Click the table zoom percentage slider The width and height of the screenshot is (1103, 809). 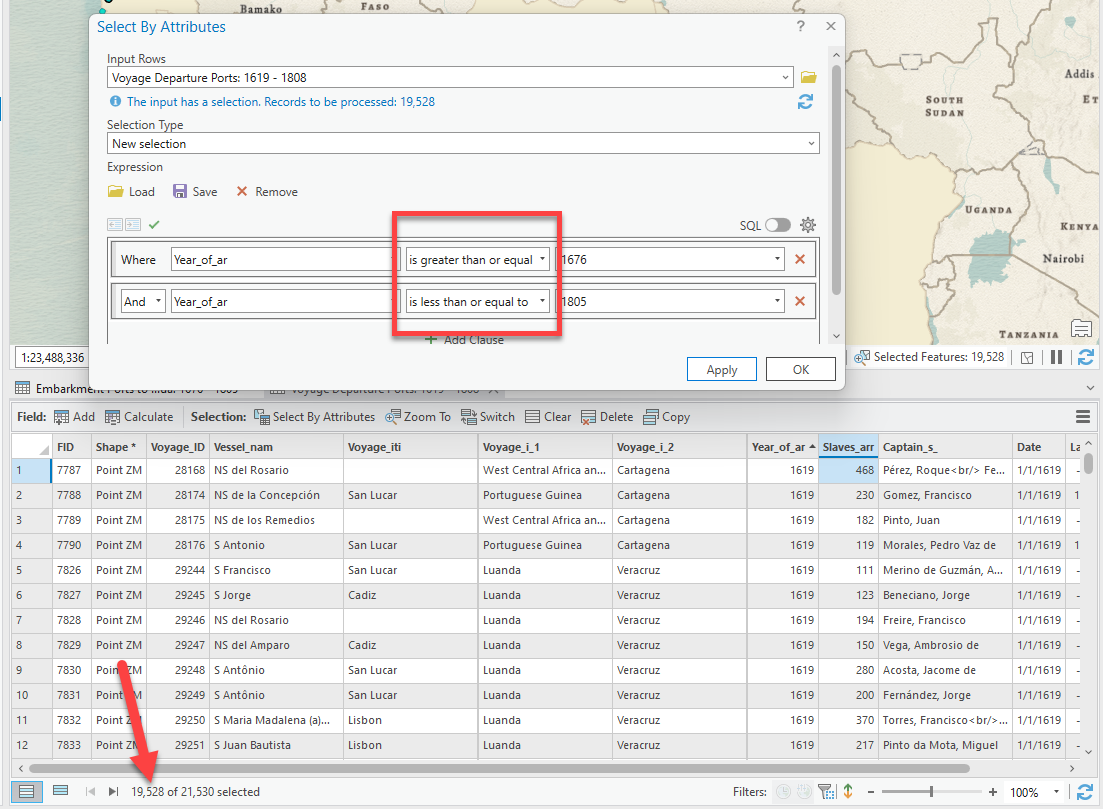(931, 792)
